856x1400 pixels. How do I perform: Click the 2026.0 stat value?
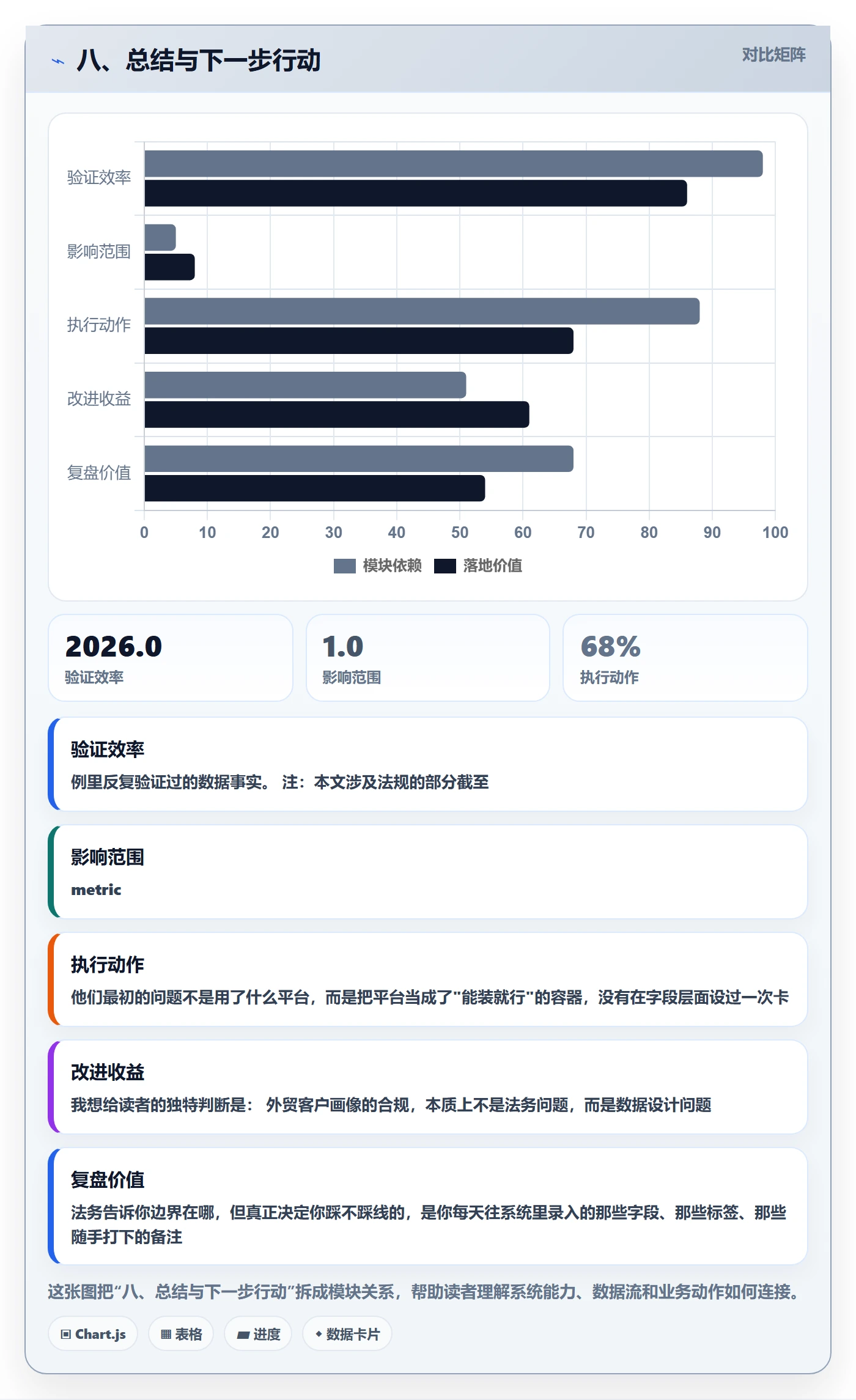click(114, 646)
